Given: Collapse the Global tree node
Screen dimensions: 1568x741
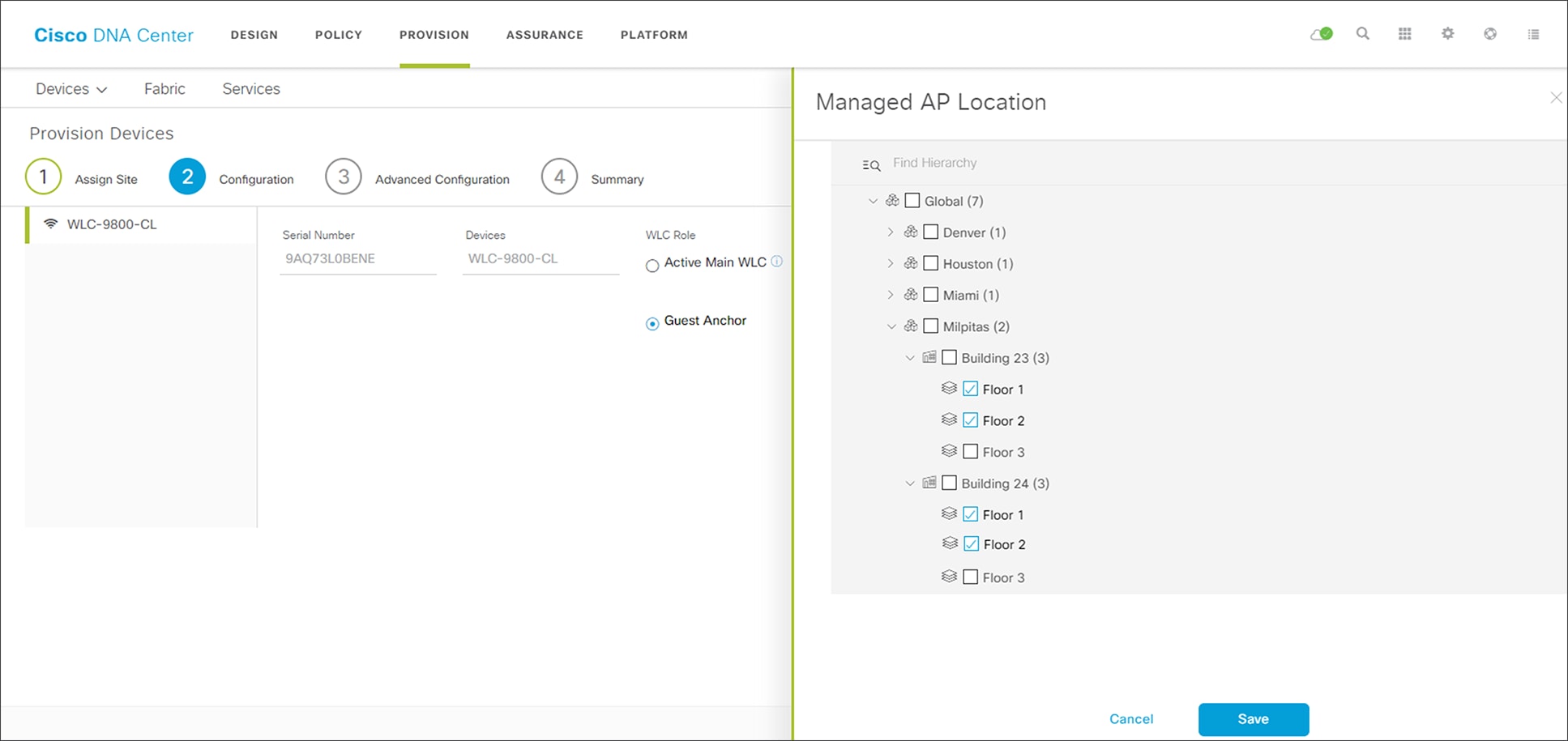Looking at the screenshot, I should point(873,201).
